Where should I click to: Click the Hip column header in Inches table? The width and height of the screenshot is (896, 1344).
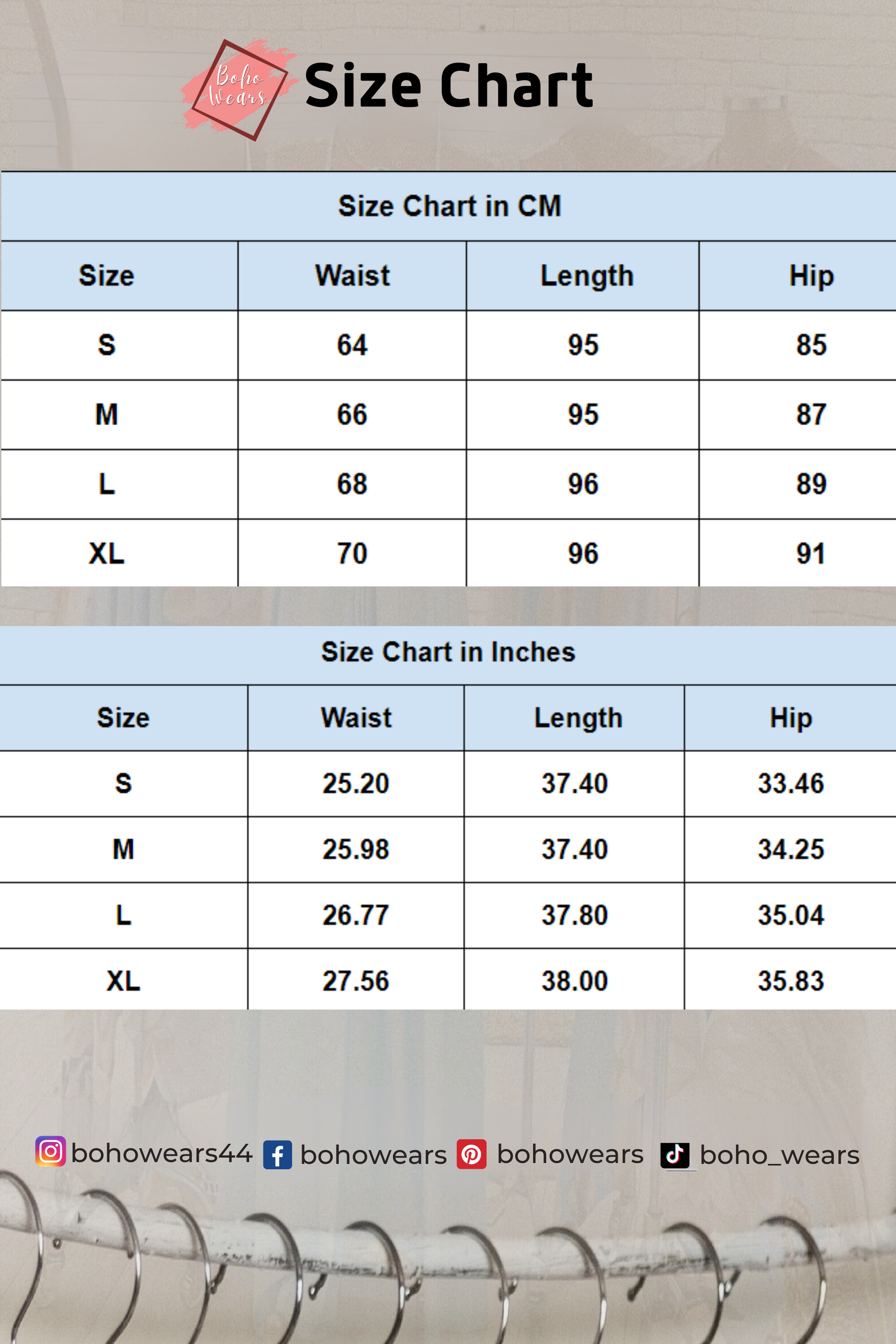tap(791, 718)
